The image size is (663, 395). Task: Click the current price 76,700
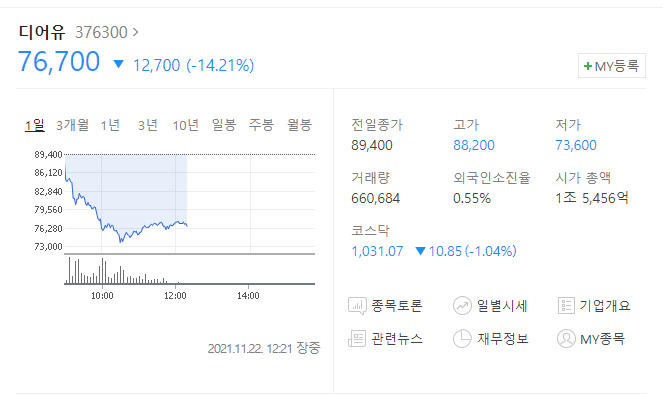59,62
